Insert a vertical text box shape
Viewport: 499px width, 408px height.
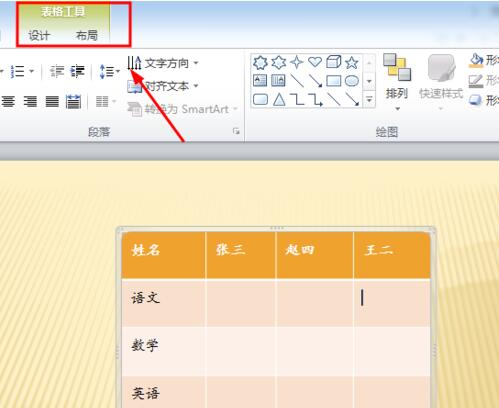coord(278,80)
